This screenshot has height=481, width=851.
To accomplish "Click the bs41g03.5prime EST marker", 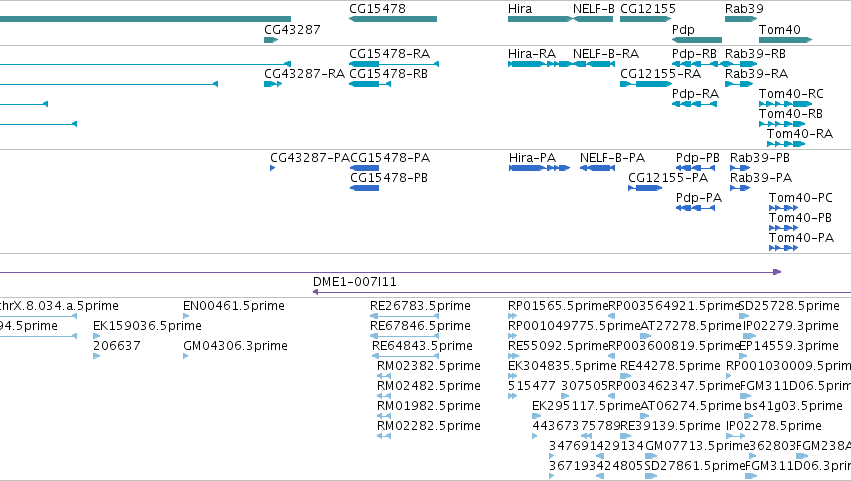I will 748,416.
